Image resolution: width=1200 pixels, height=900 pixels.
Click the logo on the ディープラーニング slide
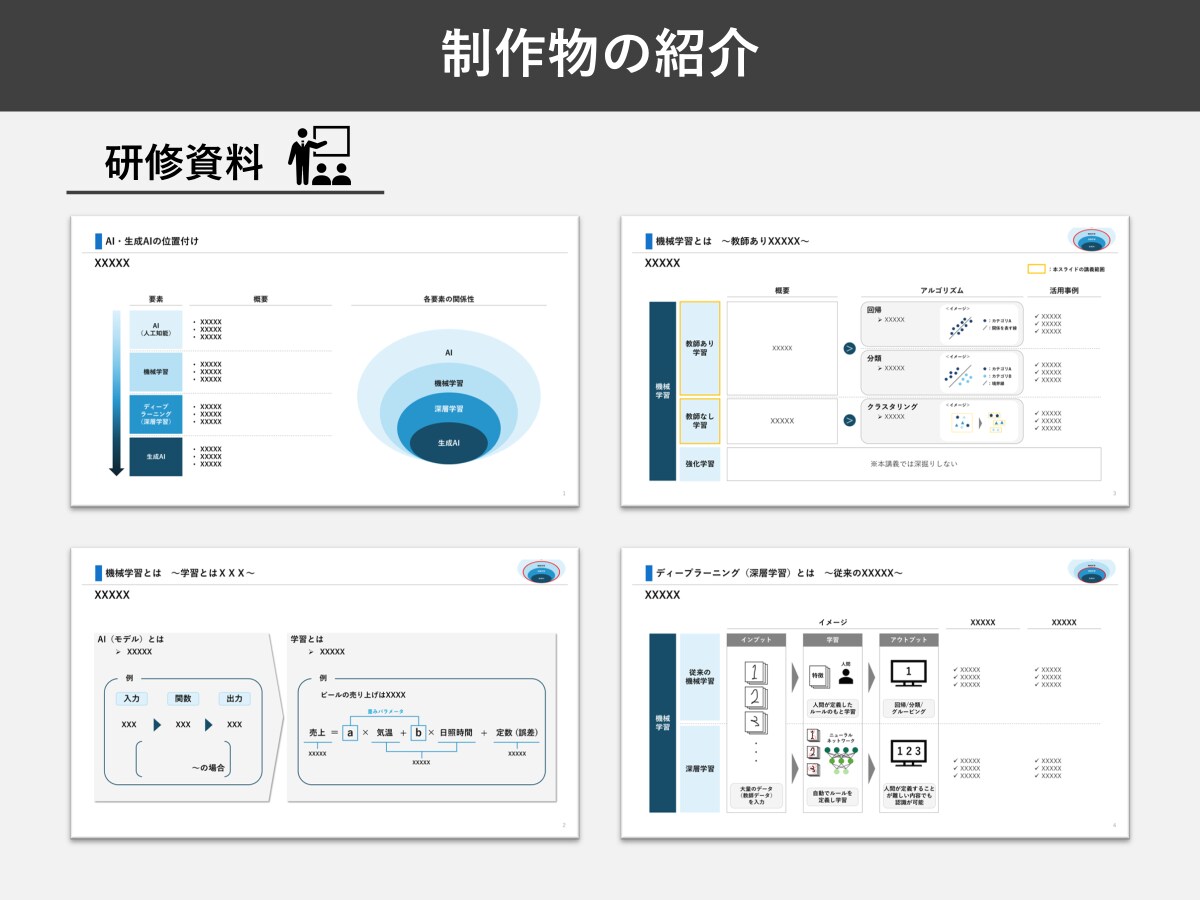(x=1091, y=572)
